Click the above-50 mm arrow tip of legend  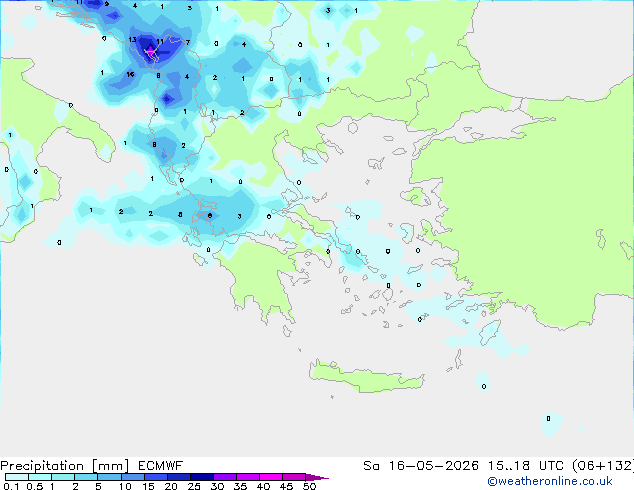click(x=317, y=478)
